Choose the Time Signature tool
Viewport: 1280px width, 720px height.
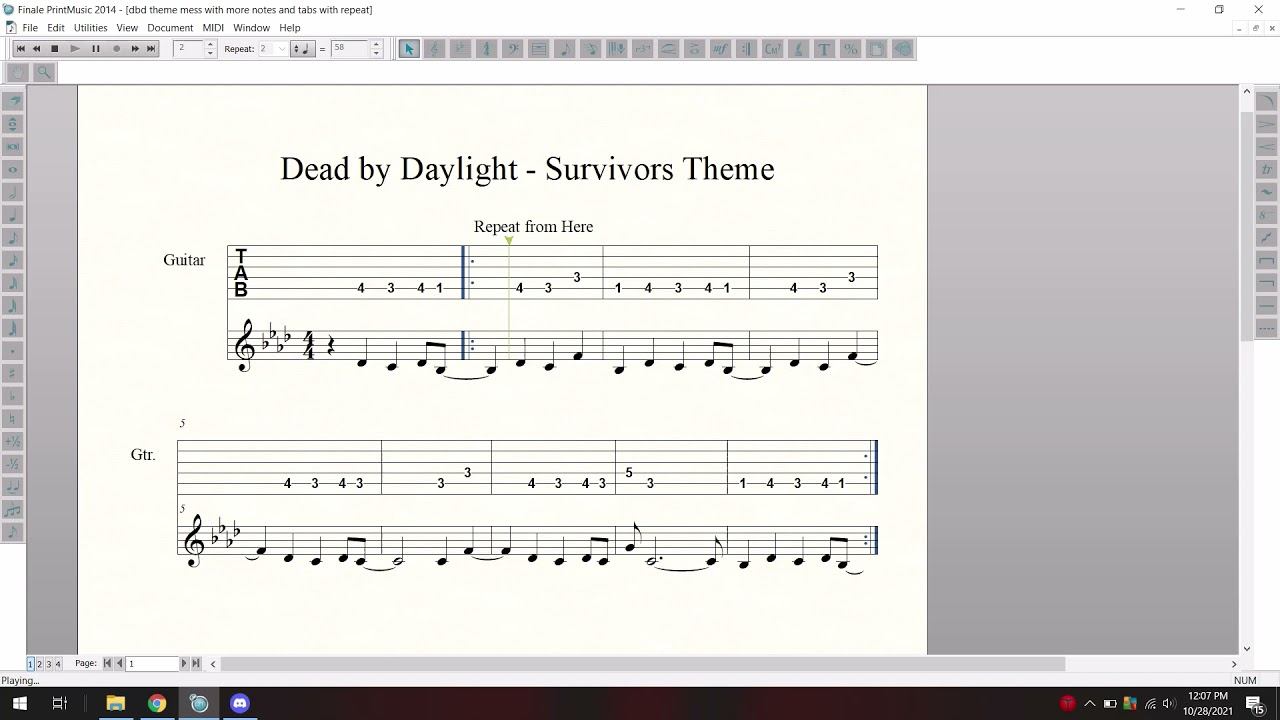pyautogui.click(x=487, y=49)
